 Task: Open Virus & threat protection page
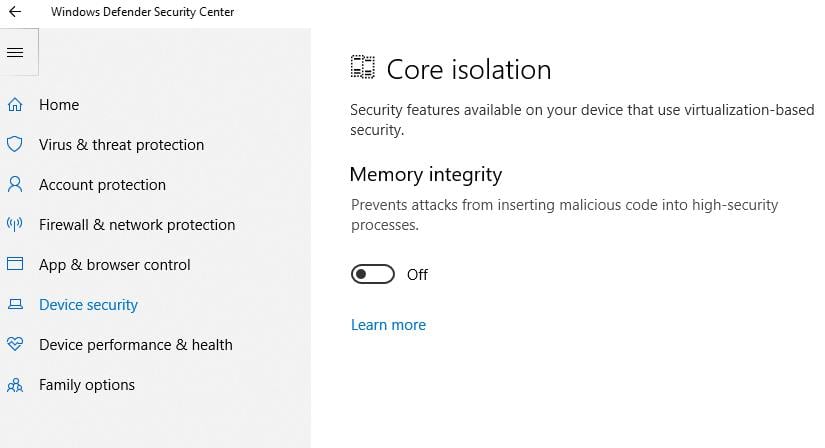tap(121, 145)
